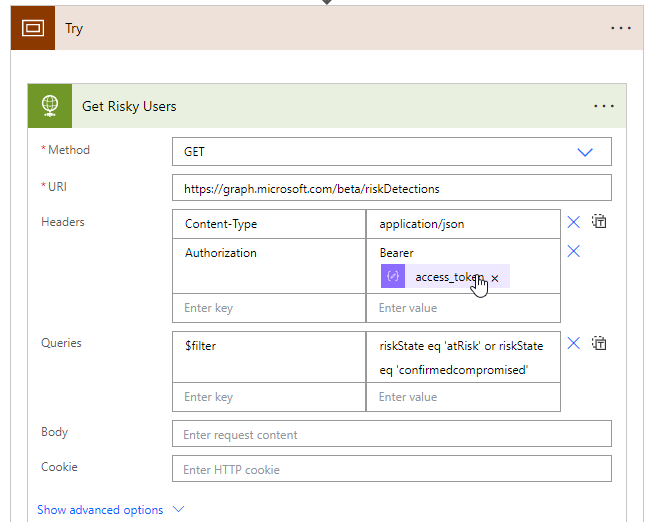656x522 pixels.
Task: Delete the $filter query row
Action: click(574, 344)
